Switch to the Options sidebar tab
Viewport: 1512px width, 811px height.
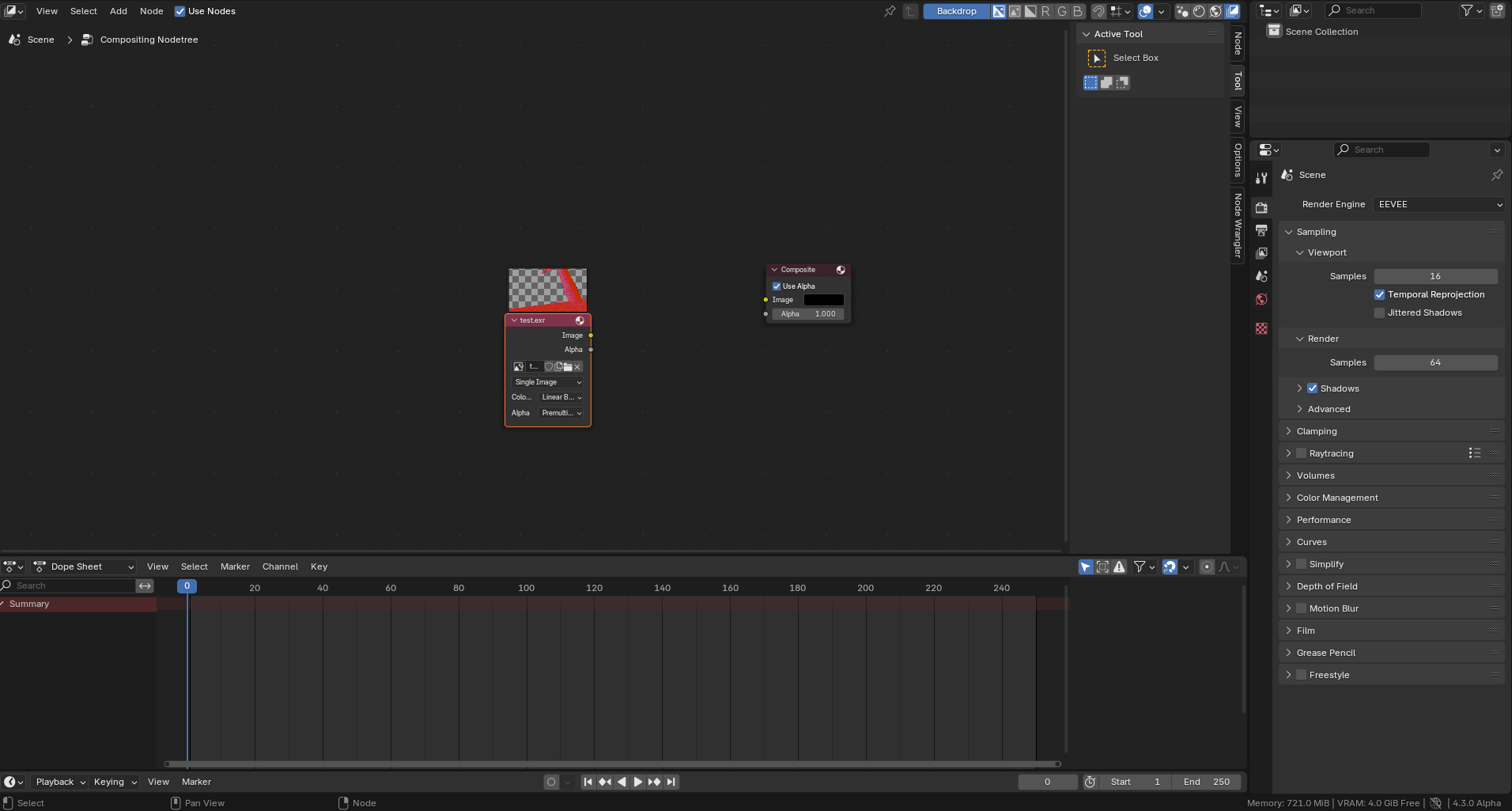(1238, 160)
